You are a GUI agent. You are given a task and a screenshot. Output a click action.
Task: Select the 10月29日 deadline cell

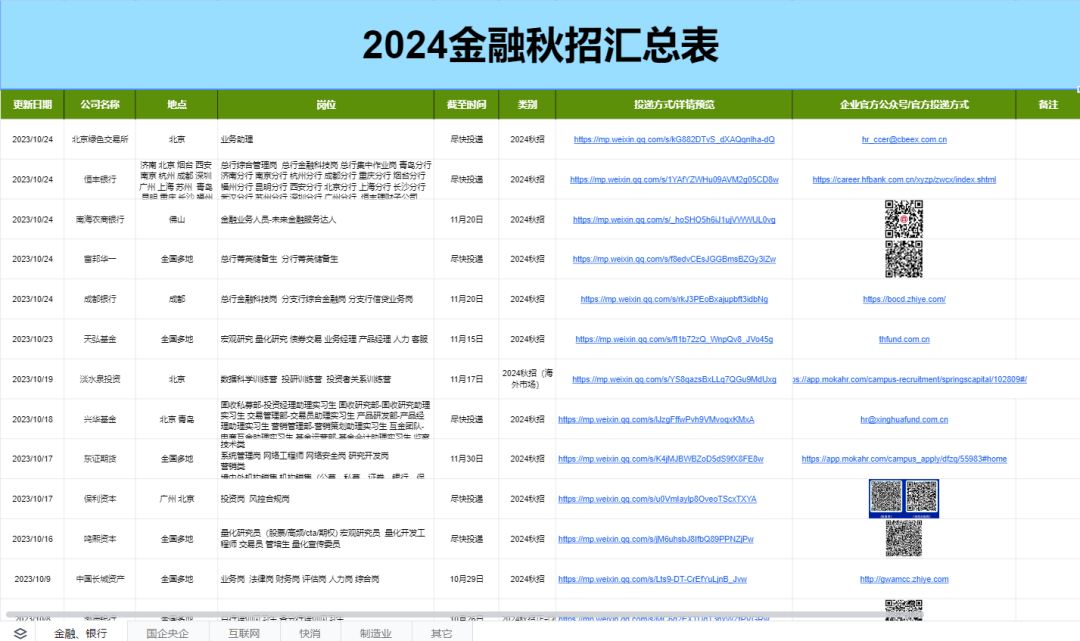(x=466, y=578)
